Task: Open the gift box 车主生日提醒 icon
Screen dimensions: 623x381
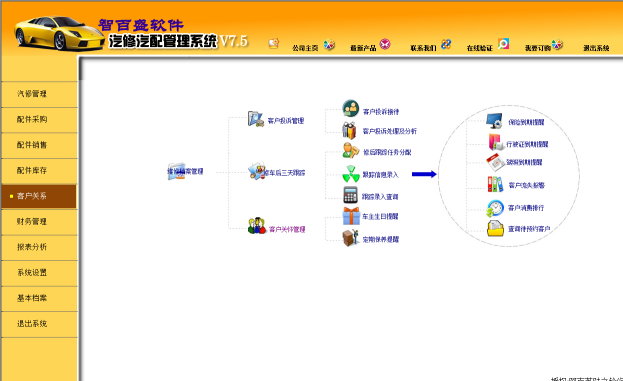Action: (x=351, y=216)
